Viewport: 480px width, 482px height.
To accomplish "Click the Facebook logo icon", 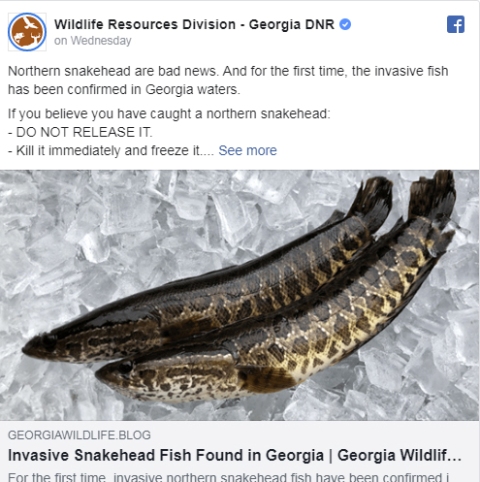I will pos(456,24).
